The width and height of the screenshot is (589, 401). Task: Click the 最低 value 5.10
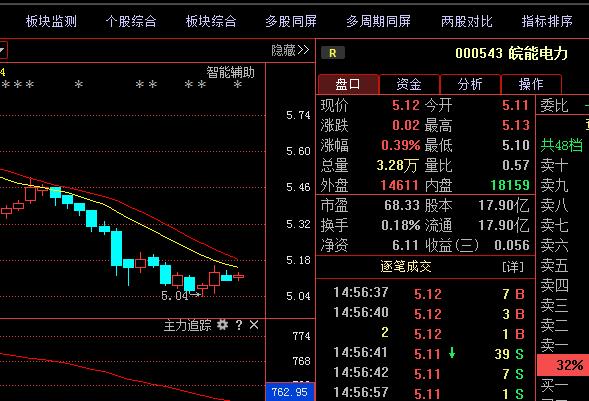click(515, 145)
